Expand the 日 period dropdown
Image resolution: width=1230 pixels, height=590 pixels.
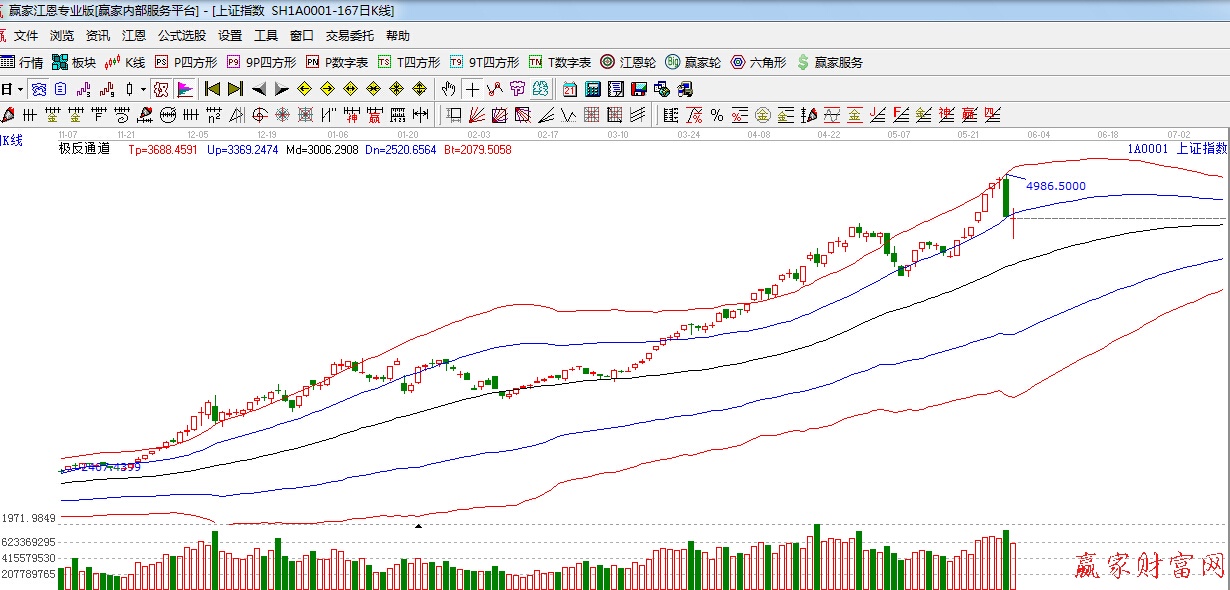coord(20,89)
